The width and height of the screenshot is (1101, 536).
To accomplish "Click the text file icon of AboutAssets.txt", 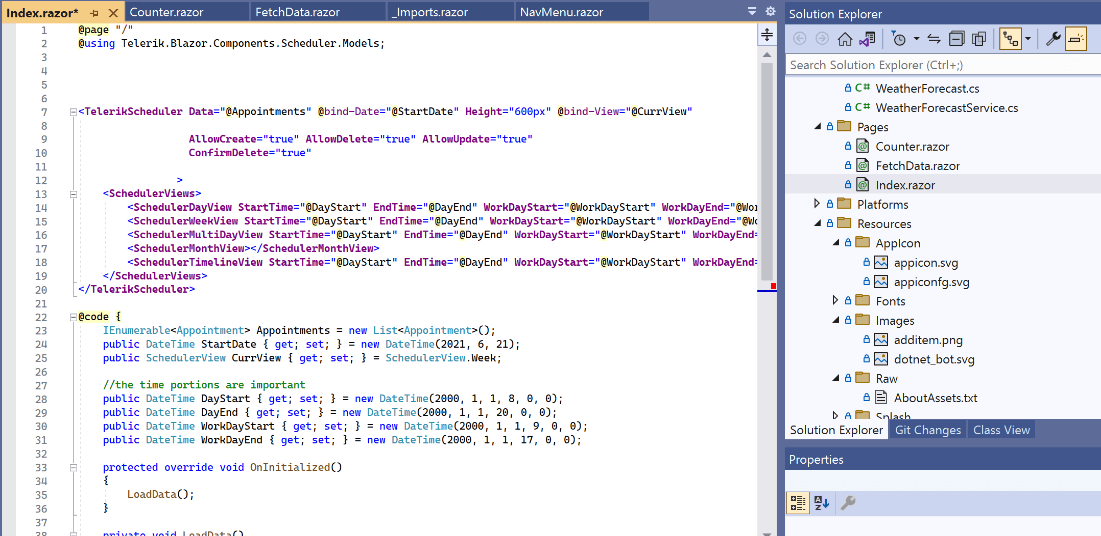I will click(x=881, y=398).
